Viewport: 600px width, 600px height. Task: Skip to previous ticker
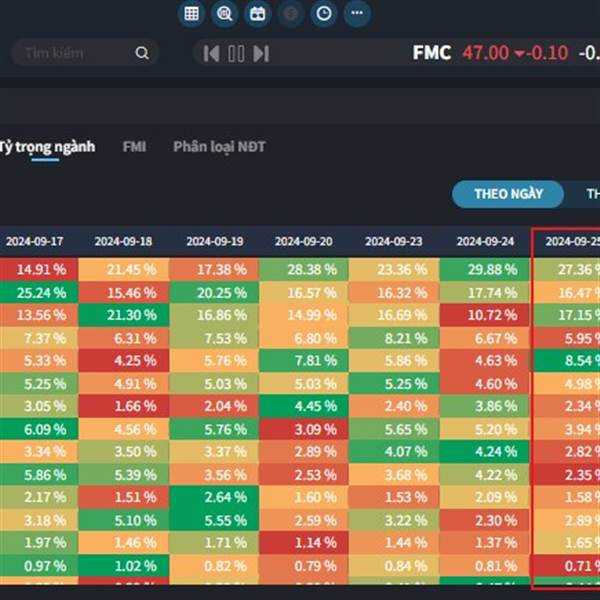point(211,53)
